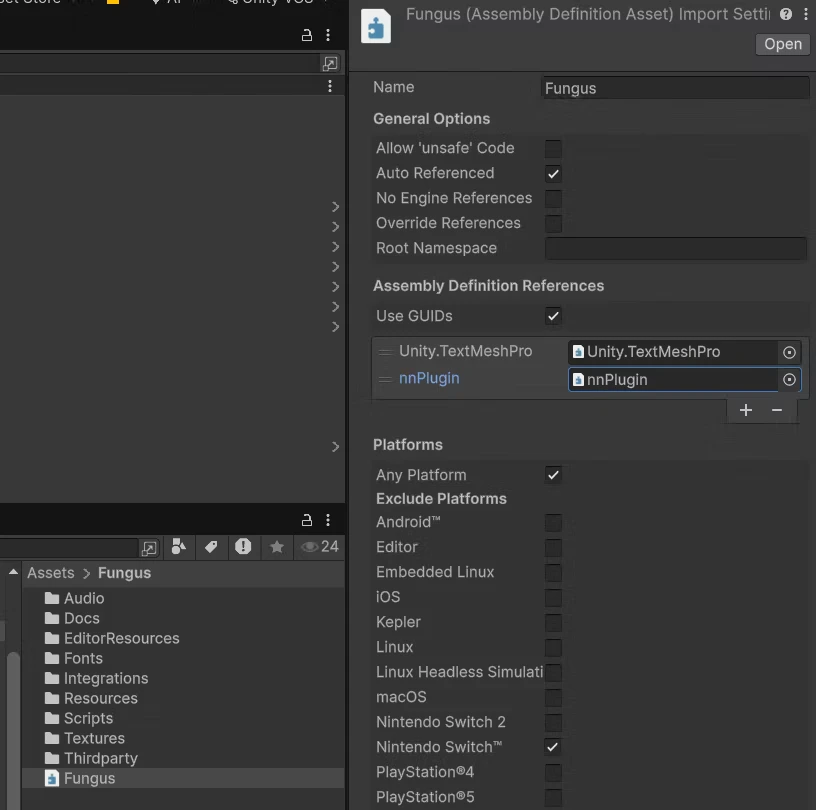Toggle the upper panel lock icon
Image resolution: width=816 pixels, height=810 pixels.
(307, 35)
